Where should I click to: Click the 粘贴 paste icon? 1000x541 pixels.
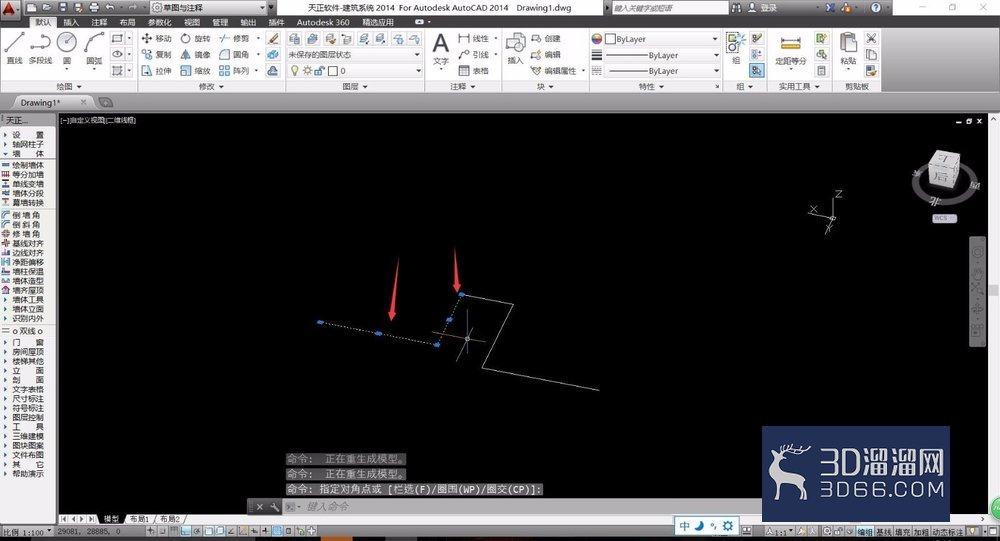pyautogui.click(x=848, y=49)
